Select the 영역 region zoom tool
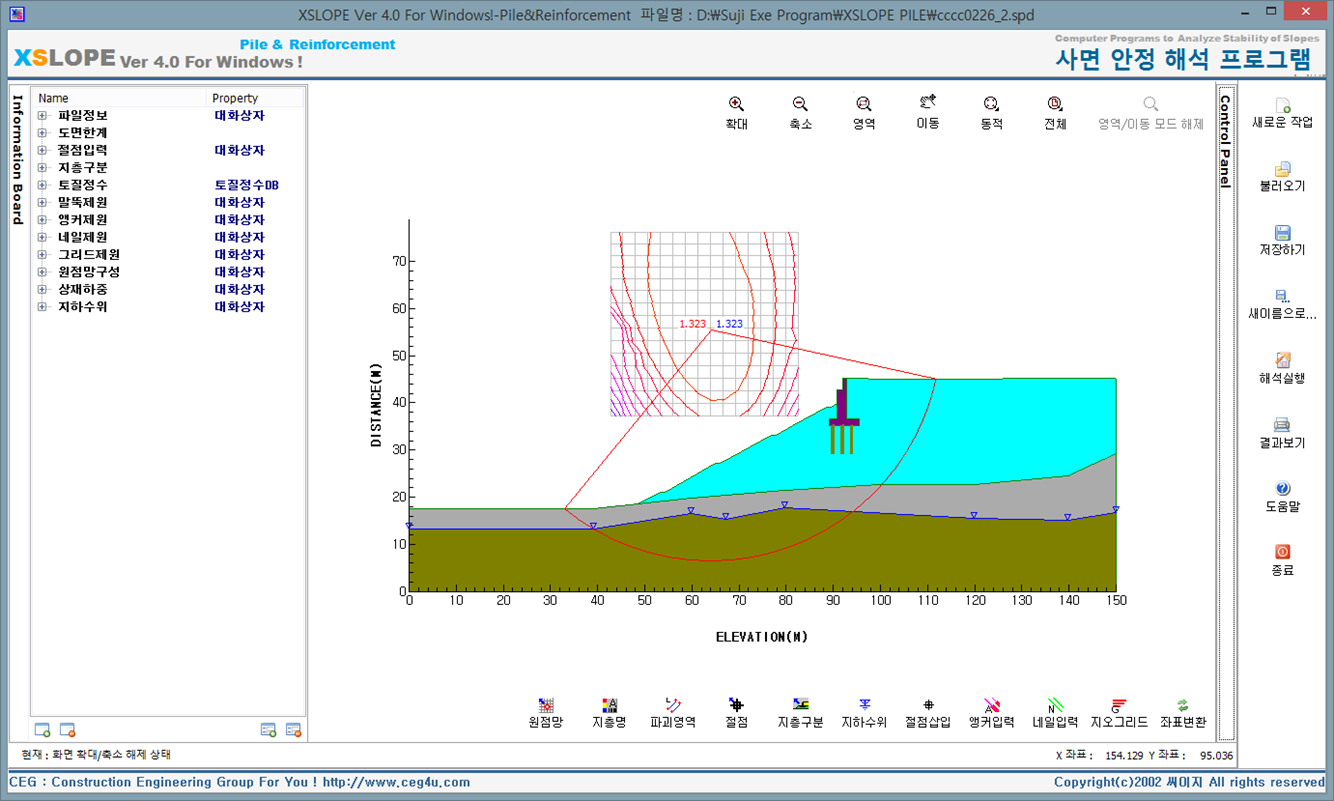1334x801 pixels. coord(864,112)
